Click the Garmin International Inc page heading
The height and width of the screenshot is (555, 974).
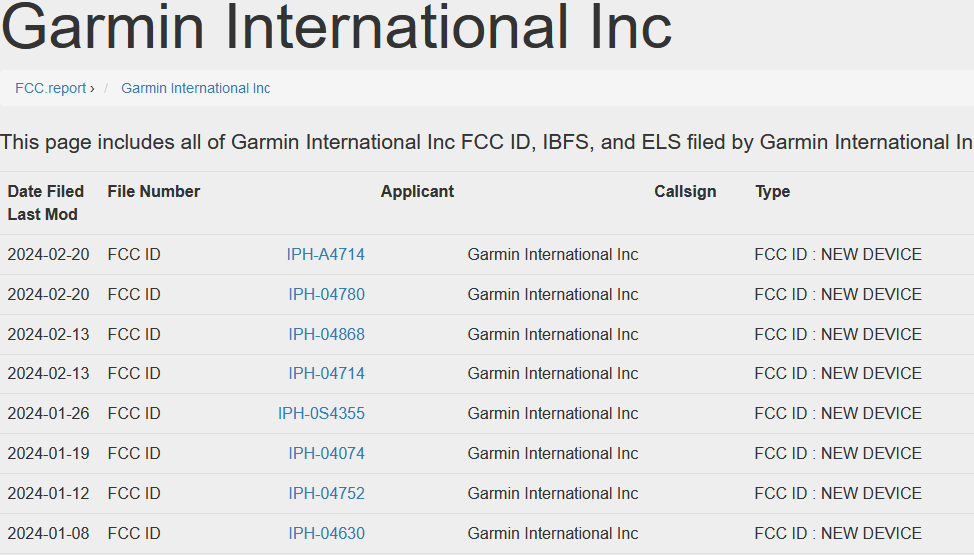[x=336, y=28]
